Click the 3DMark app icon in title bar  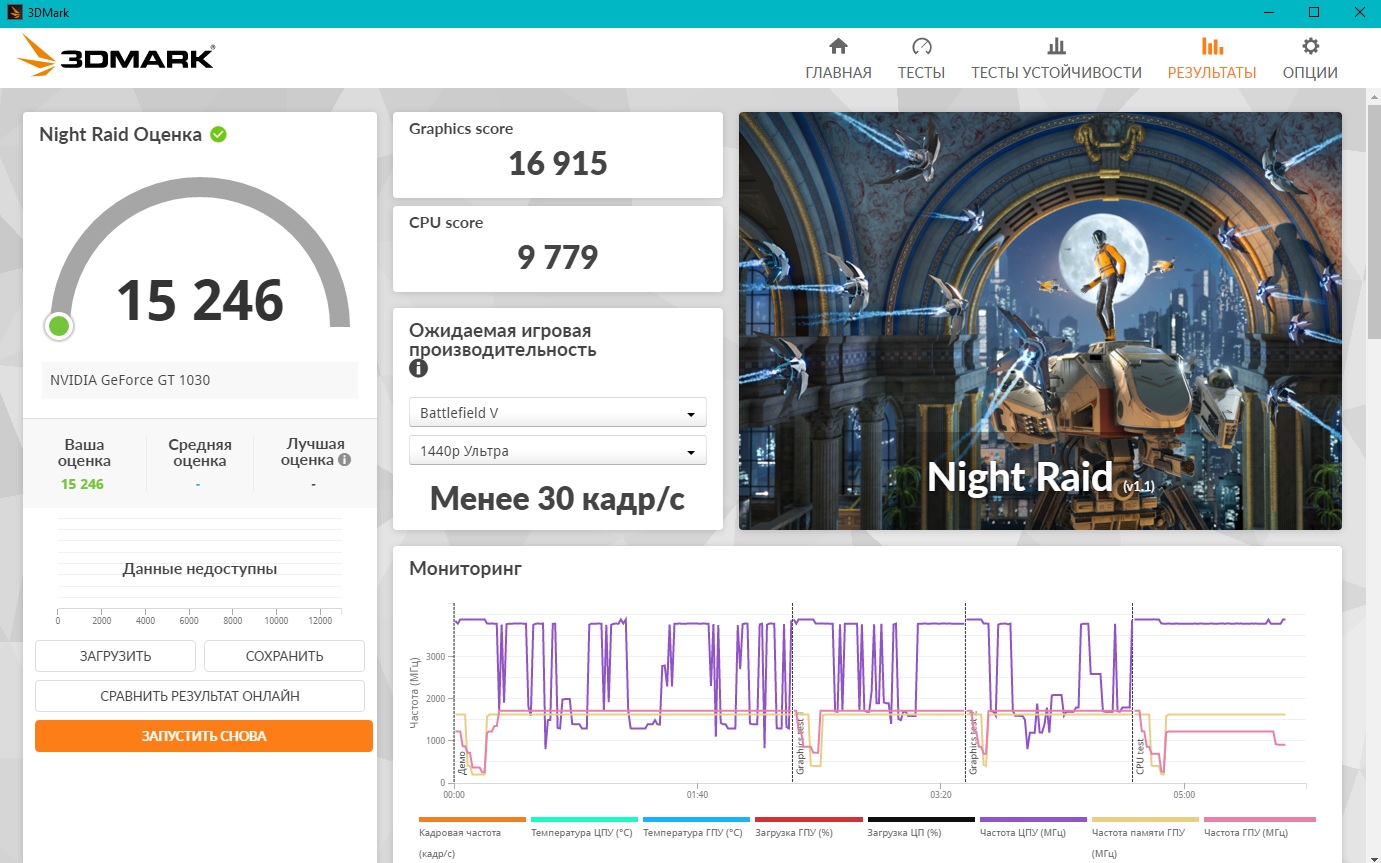[x=15, y=12]
